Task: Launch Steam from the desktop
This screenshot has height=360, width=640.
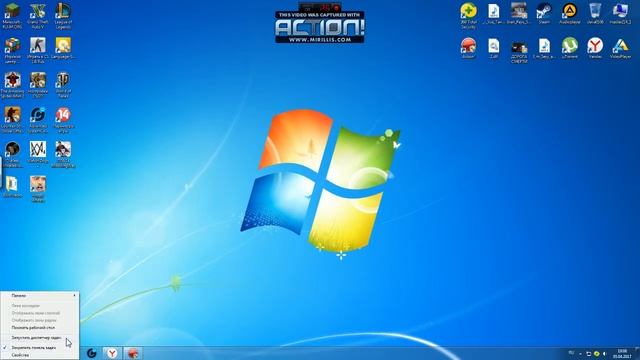Action: click(544, 14)
